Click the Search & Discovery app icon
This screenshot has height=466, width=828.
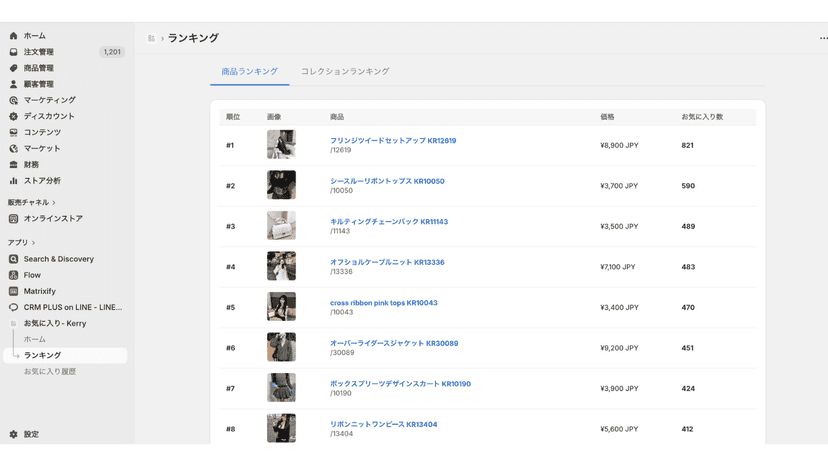(14, 259)
